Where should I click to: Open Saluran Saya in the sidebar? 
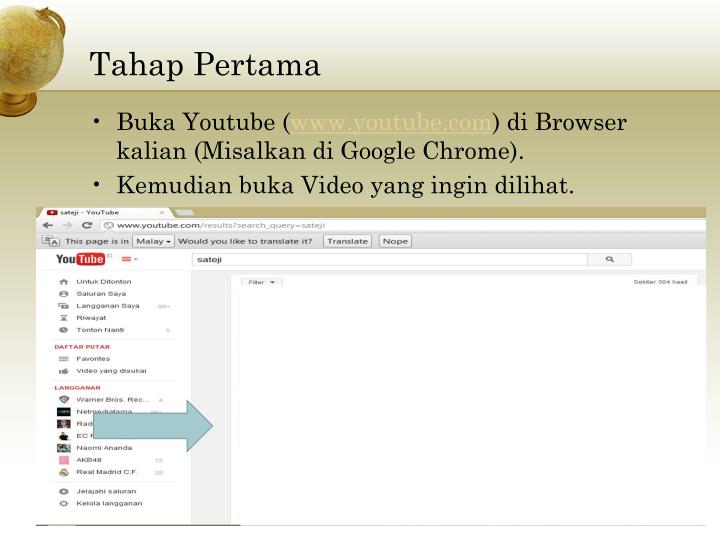click(x=101, y=294)
